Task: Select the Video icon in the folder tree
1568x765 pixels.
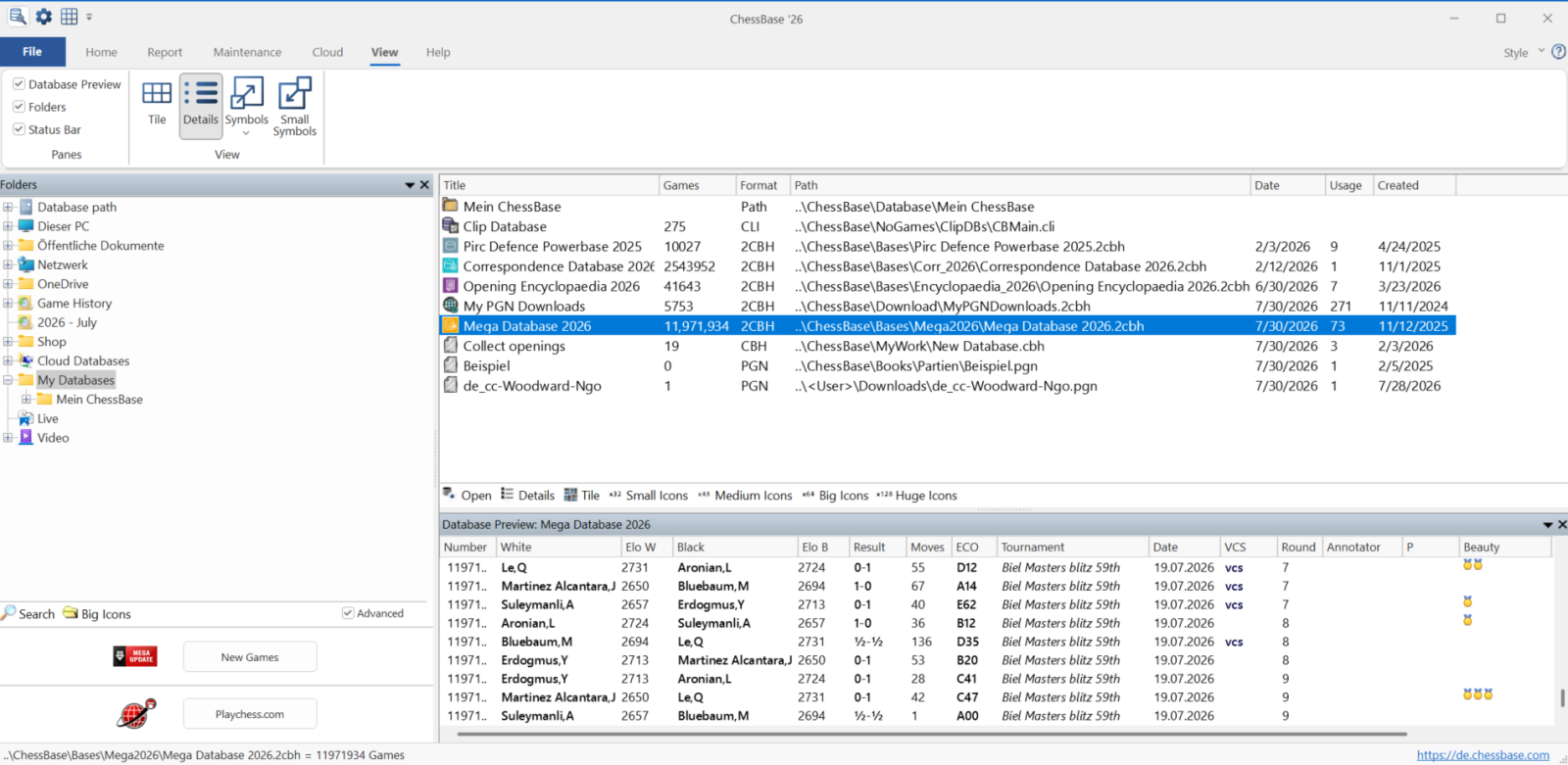Action: click(26, 438)
